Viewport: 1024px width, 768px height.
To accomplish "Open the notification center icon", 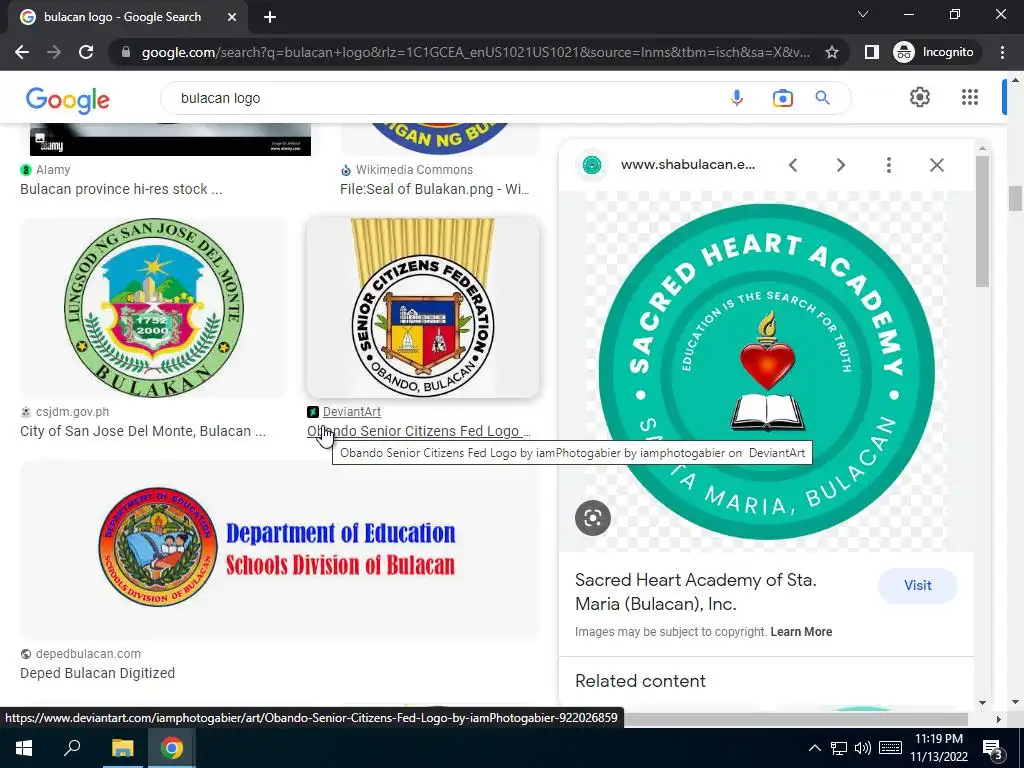I will 993,749.
